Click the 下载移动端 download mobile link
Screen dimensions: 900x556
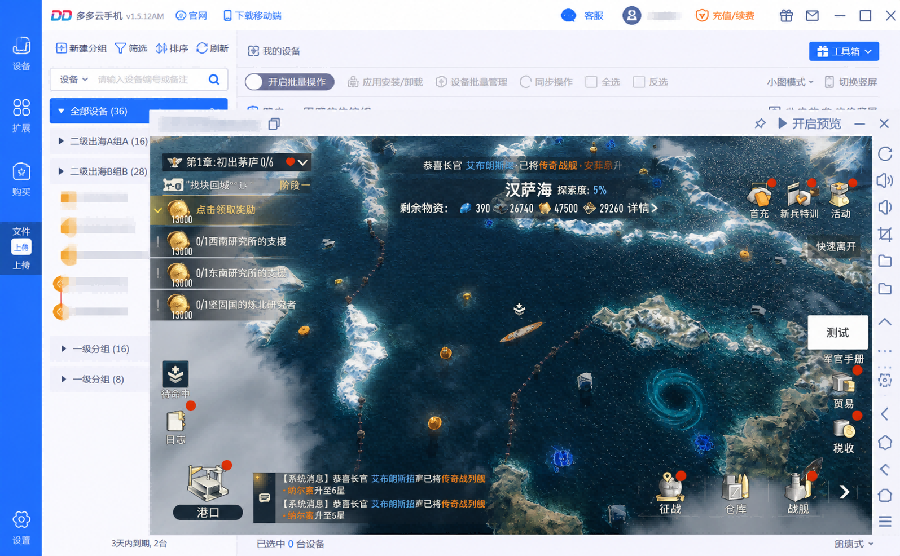click(x=252, y=15)
